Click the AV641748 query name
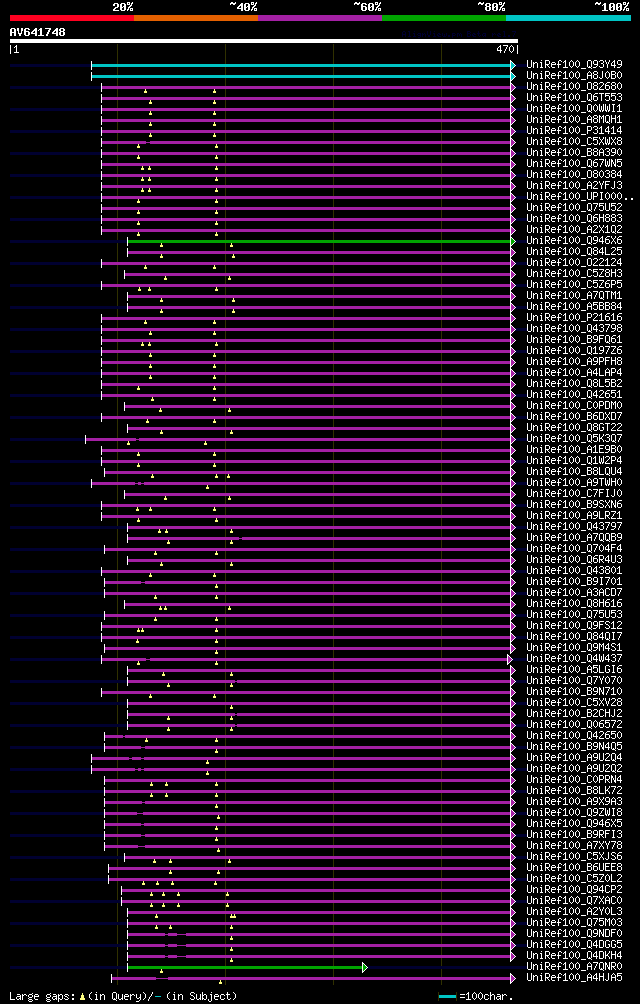This screenshot has height=1004, width=640. point(37,31)
